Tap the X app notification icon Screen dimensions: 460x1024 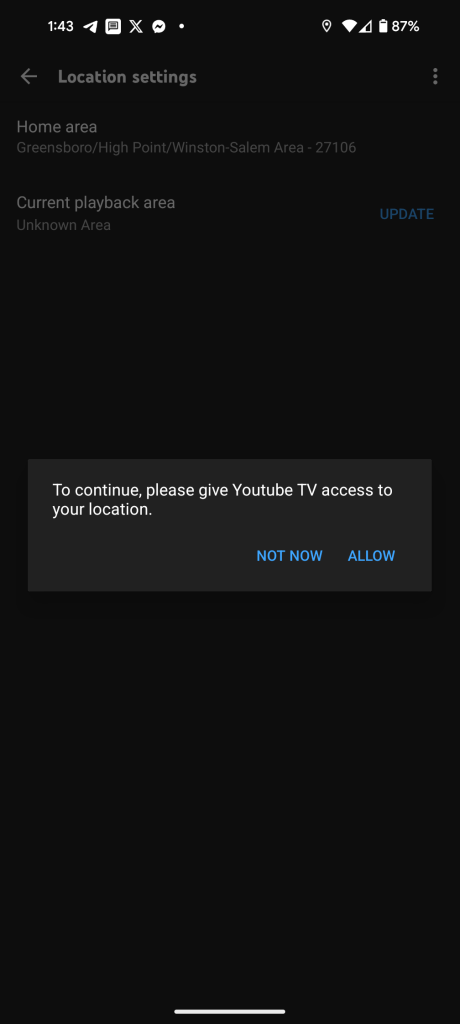[x=136, y=27]
